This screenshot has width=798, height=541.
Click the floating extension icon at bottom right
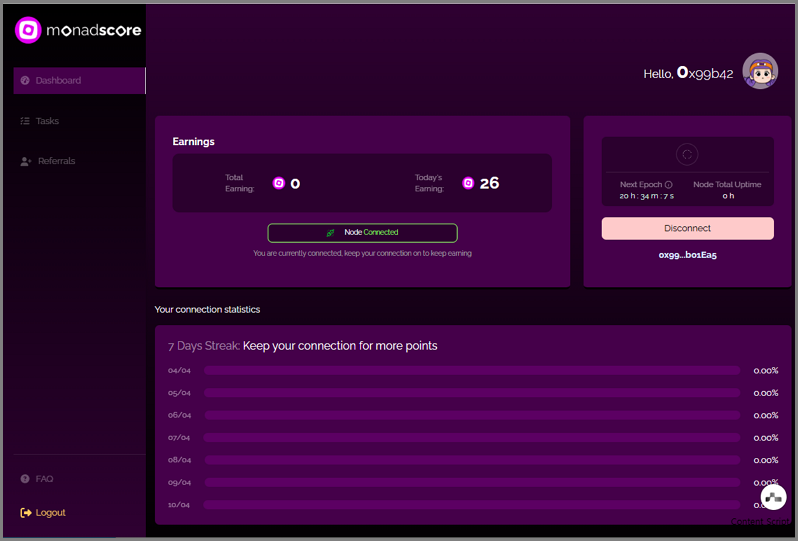[x=774, y=497]
